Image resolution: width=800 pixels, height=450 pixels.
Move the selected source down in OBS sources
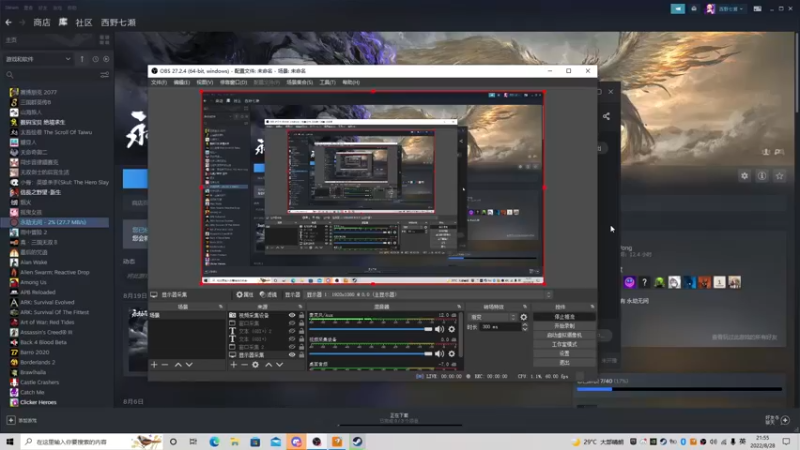[280, 365]
